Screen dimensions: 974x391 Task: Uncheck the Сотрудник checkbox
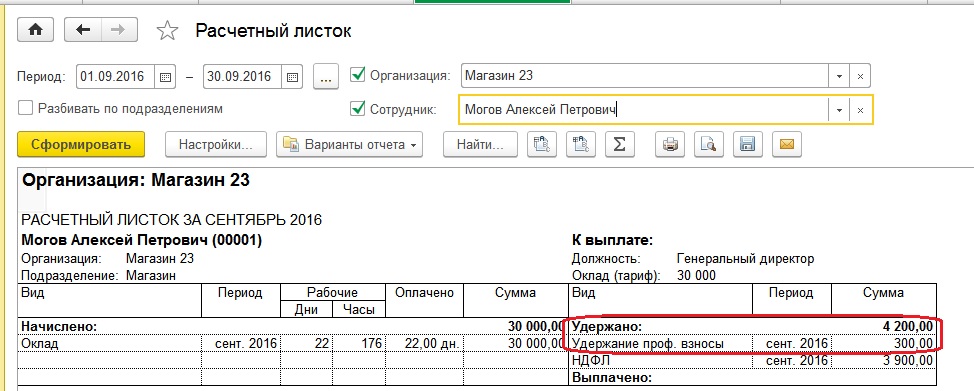(358, 109)
